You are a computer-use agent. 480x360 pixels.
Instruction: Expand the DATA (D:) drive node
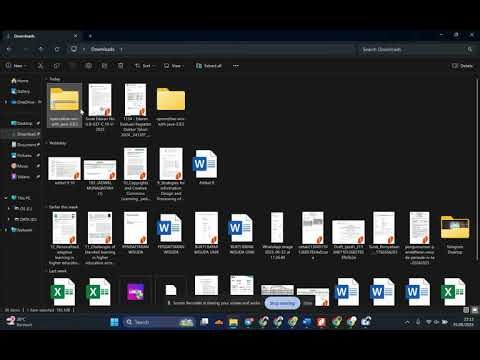[9, 219]
